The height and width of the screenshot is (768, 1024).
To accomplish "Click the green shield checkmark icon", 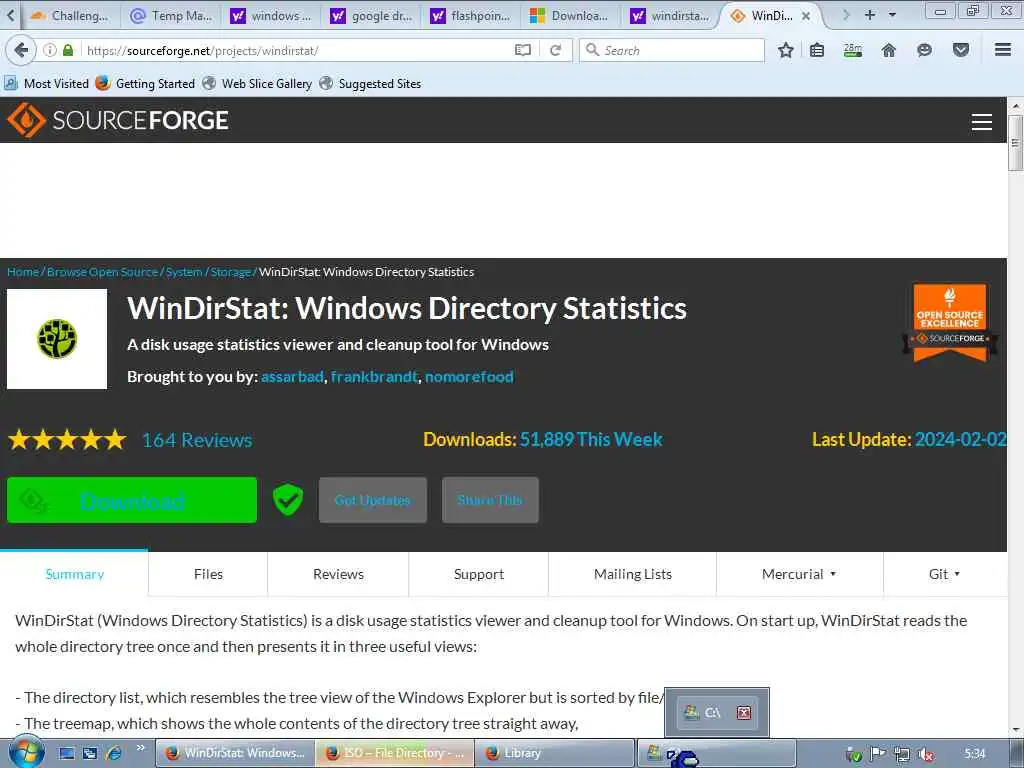I will coord(287,500).
